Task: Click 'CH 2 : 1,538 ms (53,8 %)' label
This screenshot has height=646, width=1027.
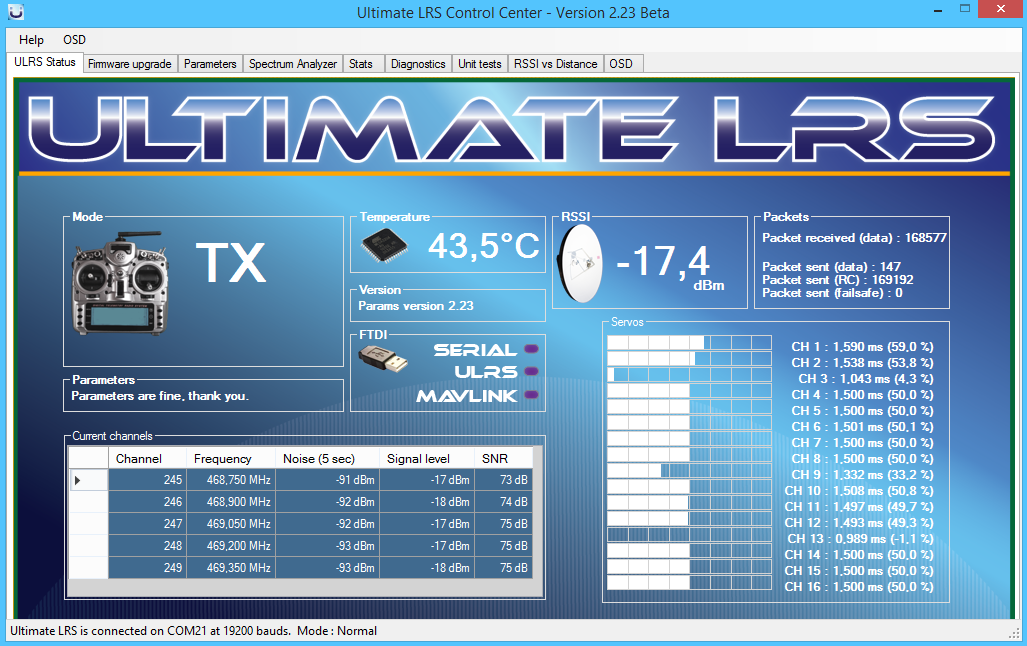Action: click(862, 362)
